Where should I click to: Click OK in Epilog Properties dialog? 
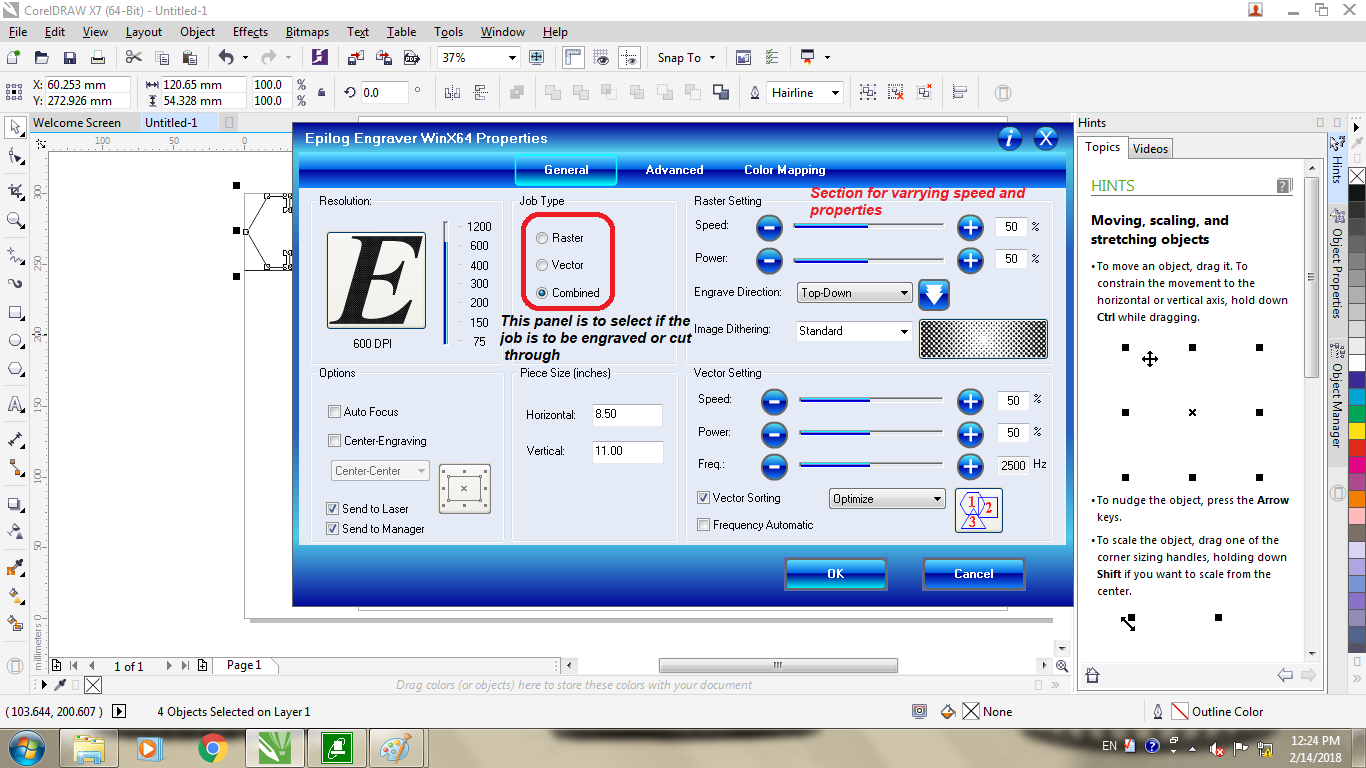pyautogui.click(x=836, y=574)
